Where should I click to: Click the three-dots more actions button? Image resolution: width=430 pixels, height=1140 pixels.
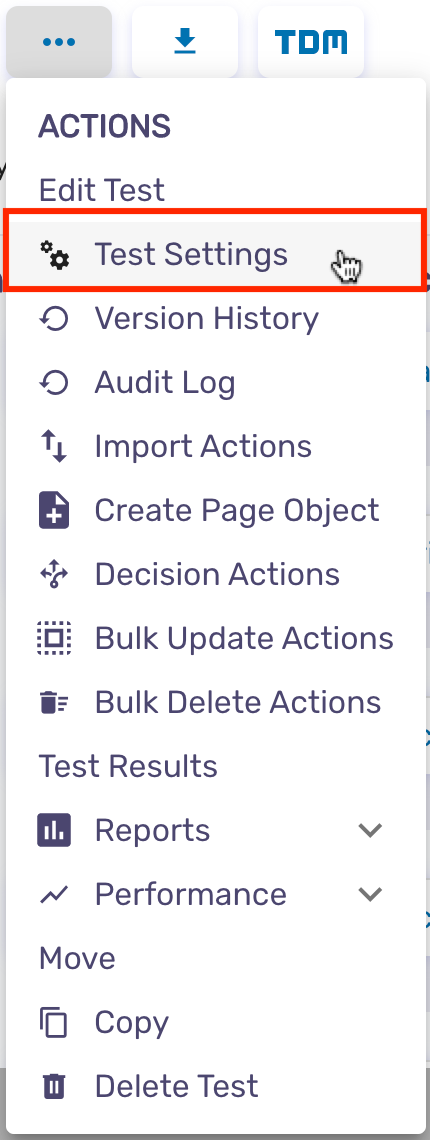(59, 41)
